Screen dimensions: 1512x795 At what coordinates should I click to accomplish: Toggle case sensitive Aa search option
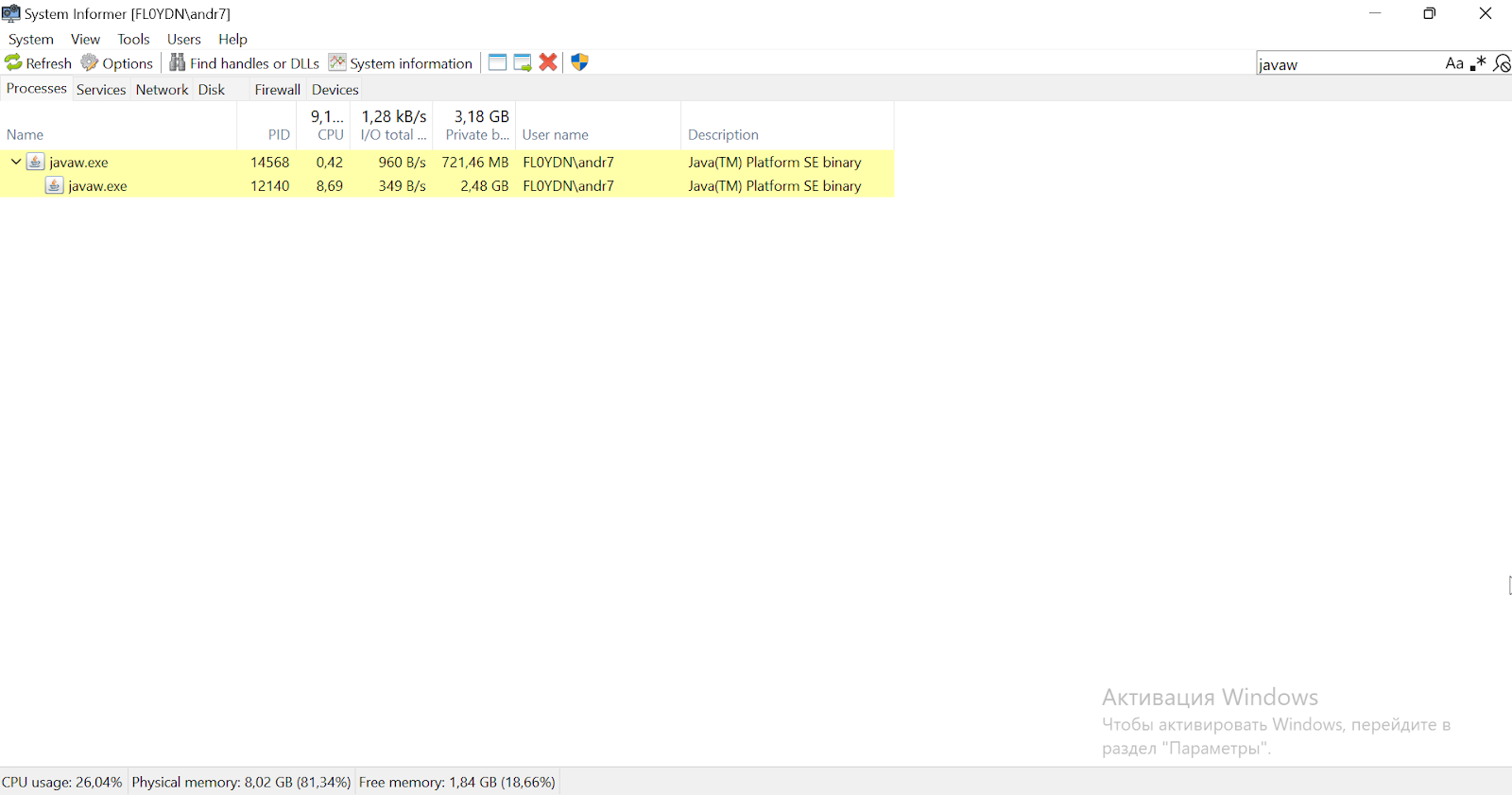point(1454,63)
